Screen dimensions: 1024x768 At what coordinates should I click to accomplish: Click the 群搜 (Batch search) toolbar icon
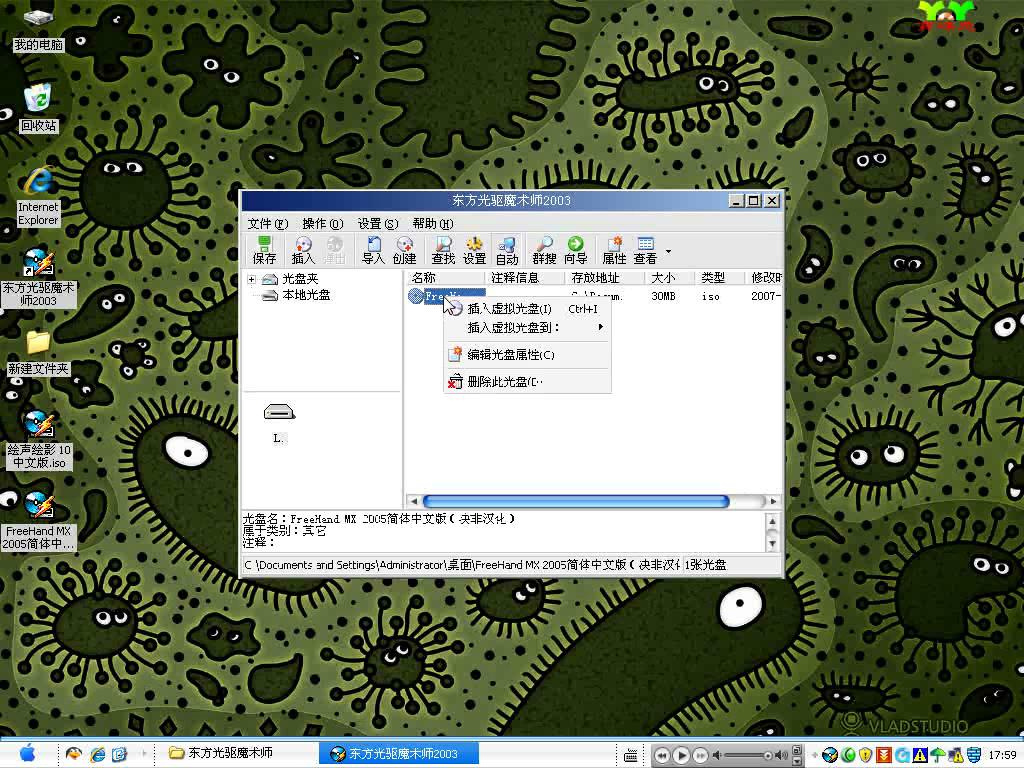(x=544, y=251)
